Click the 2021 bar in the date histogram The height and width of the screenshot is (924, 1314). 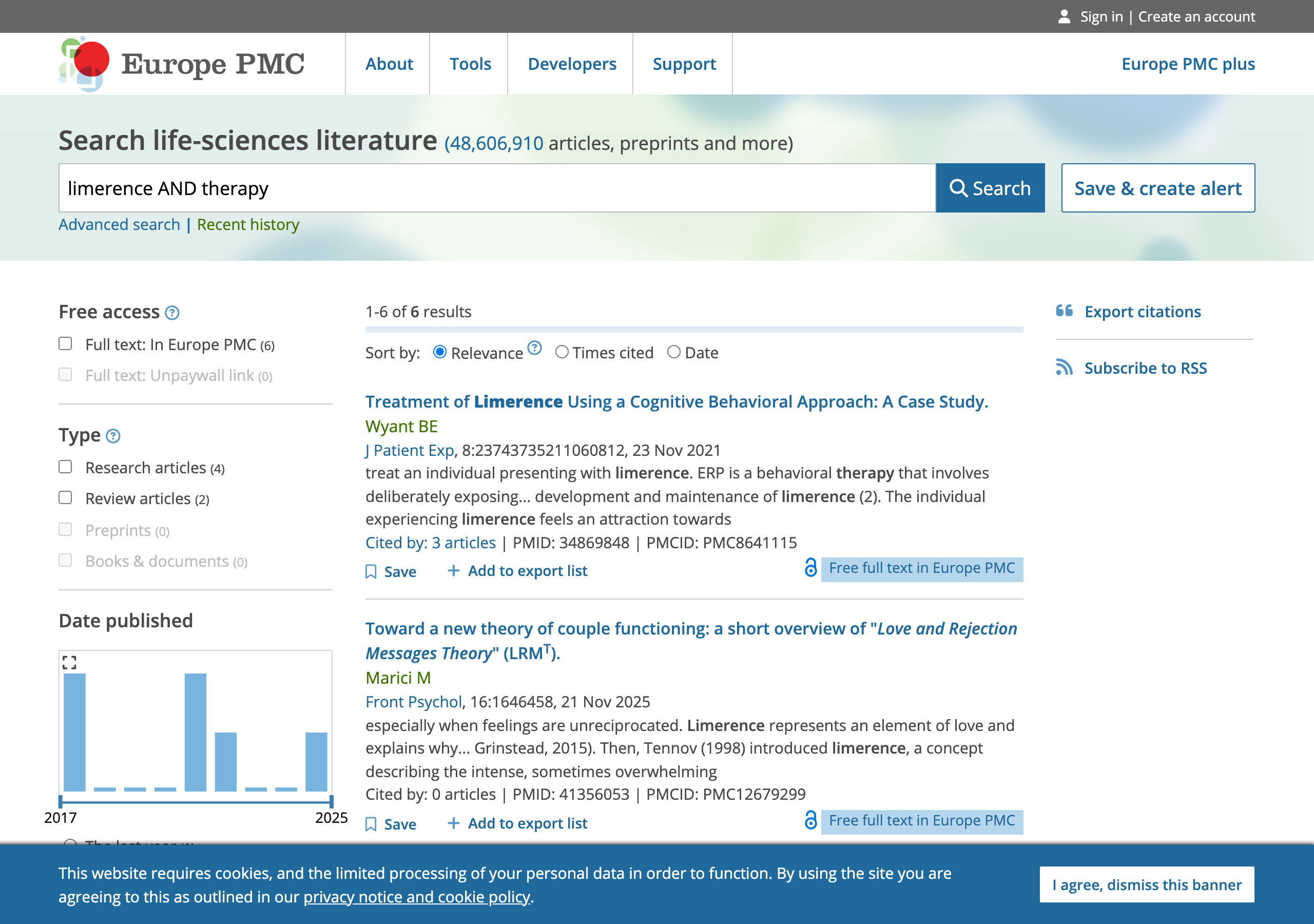coord(195,732)
